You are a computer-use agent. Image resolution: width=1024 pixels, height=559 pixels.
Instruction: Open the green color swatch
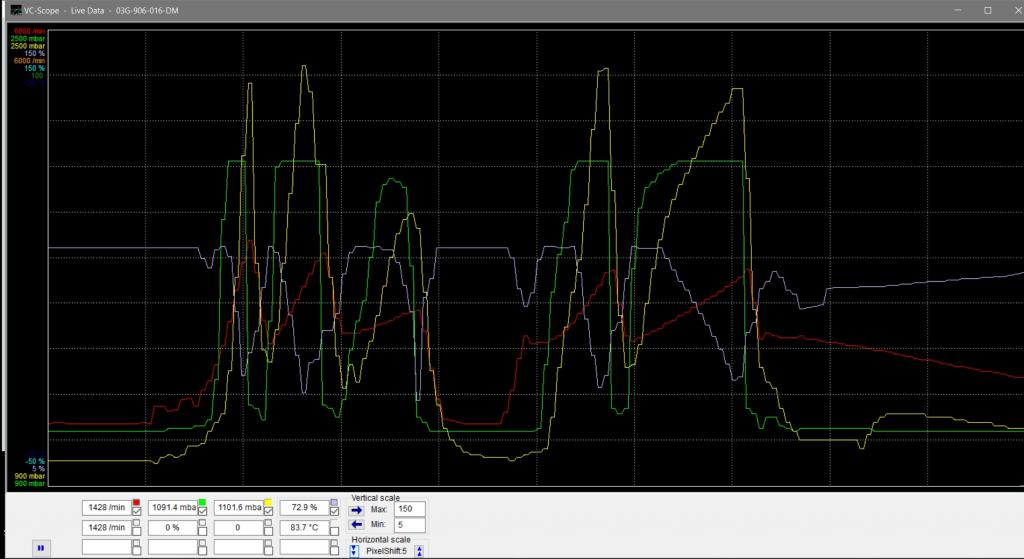click(202, 502)
